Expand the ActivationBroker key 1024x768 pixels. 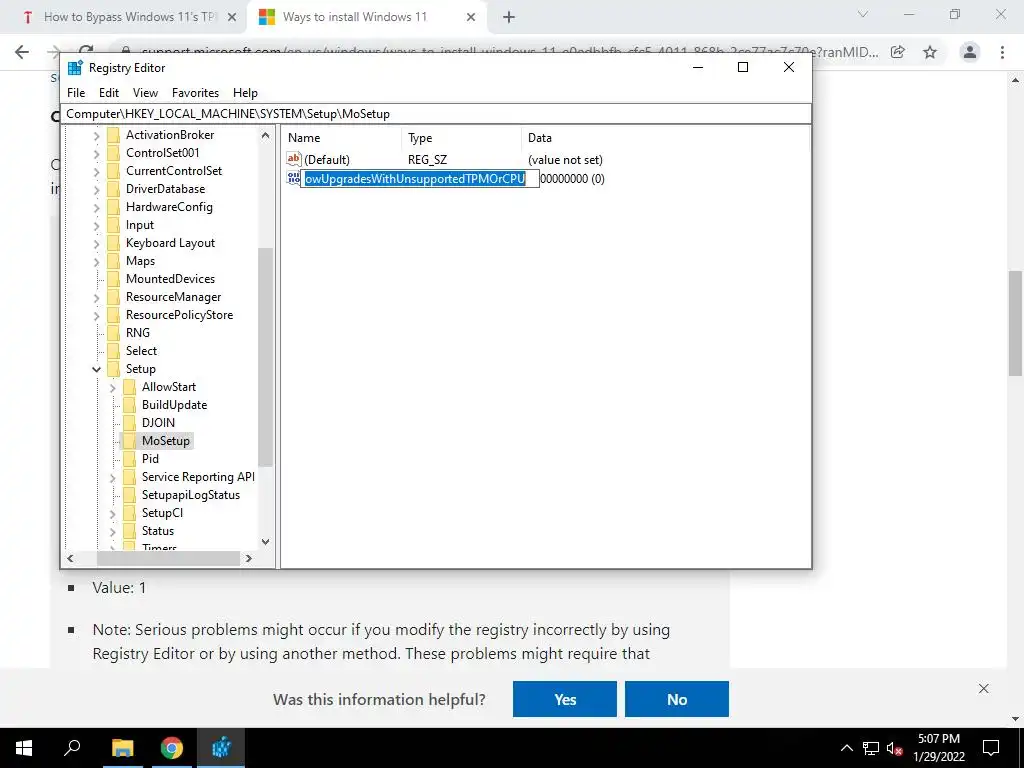point(97,136)
